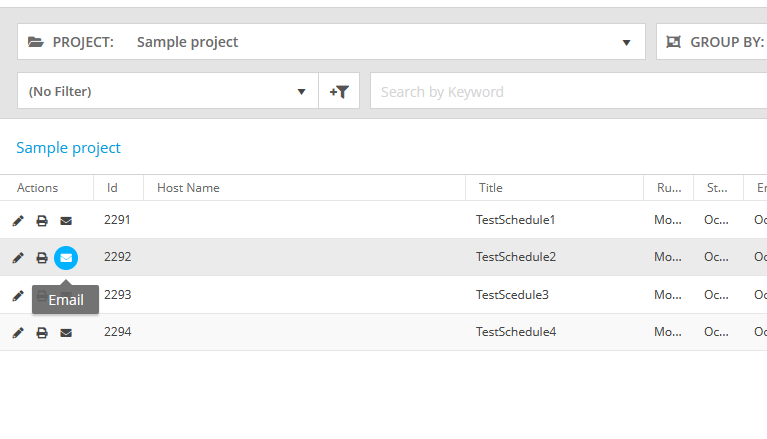Image resolution: width=767 pixels, height=439 pixels.
Task: Expand the (No Filter) dropdown
Action: point(168,91)
